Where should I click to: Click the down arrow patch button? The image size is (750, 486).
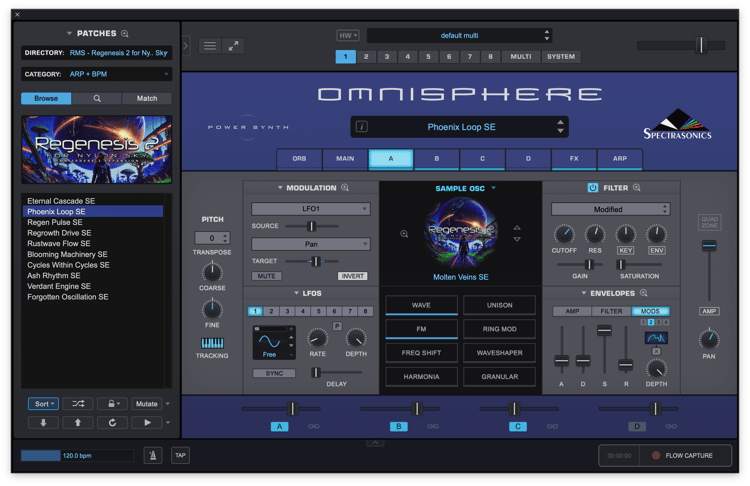[43, 422]
